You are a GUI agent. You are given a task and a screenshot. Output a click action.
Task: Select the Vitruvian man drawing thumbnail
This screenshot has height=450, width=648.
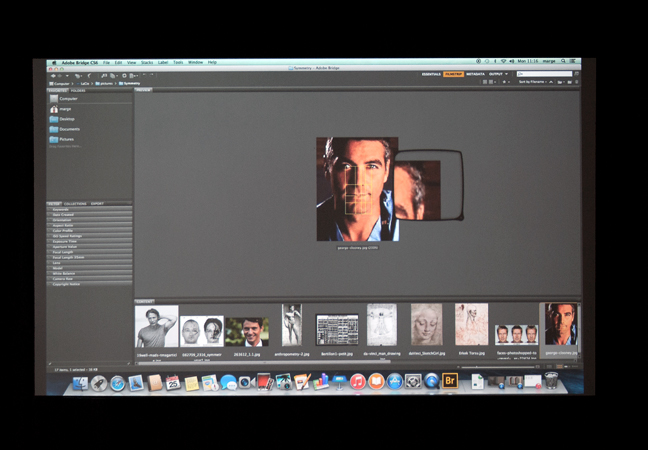tap(381, 327)
